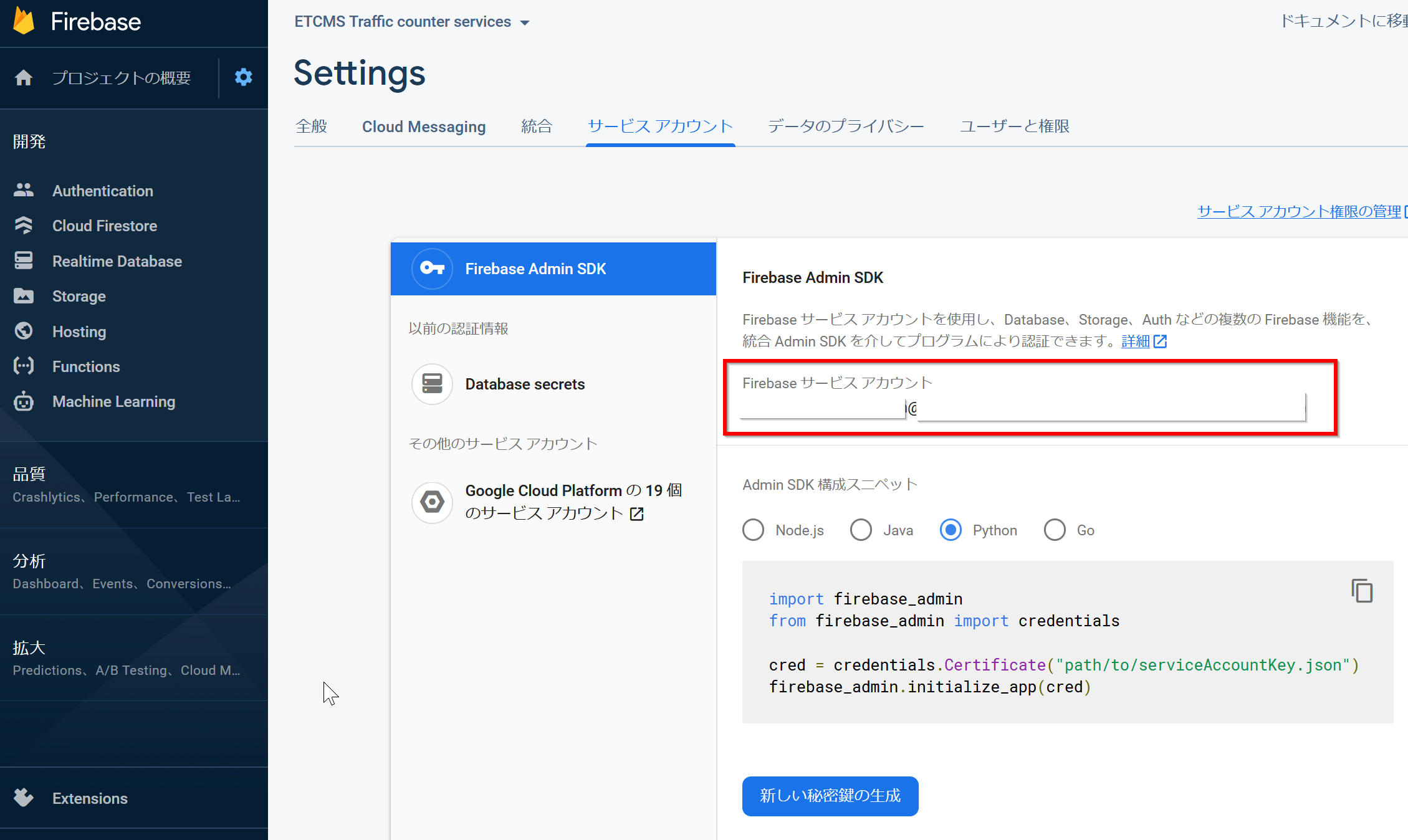The width and height of the screenshot is (1408, 840).
Task: Click Google Cloud Platform hexagon icon
Action: 432,502
